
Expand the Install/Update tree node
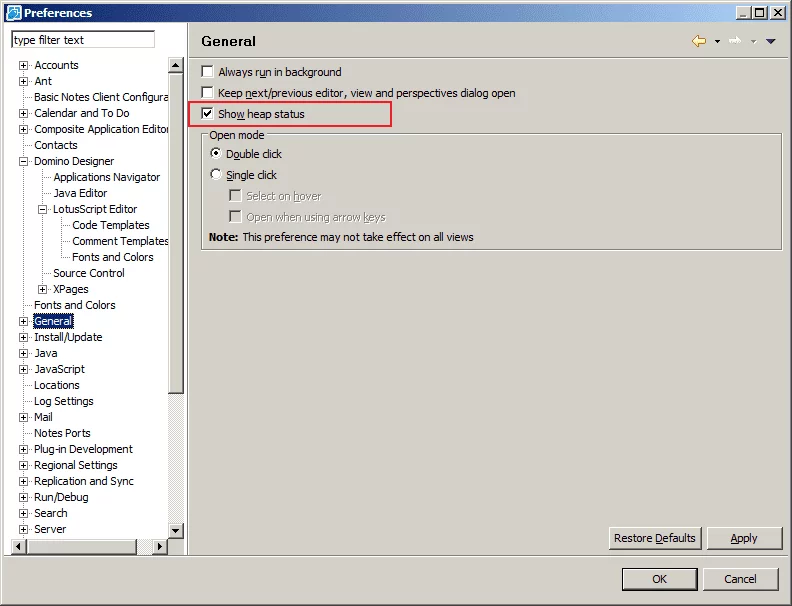[x=24, y=337]
